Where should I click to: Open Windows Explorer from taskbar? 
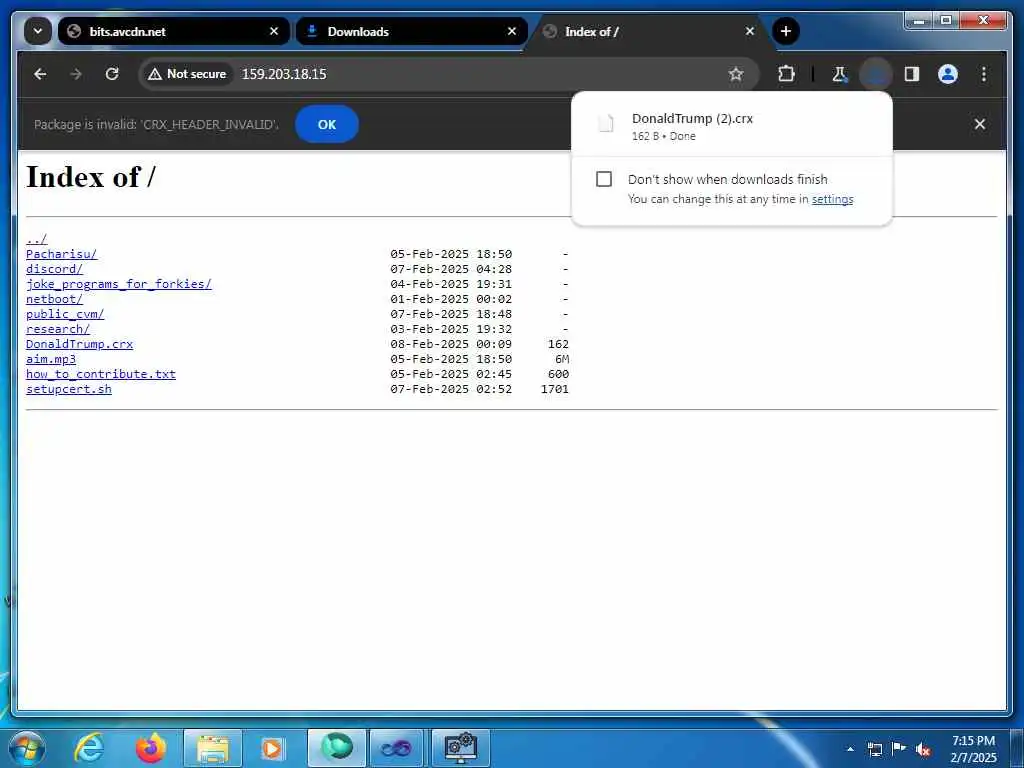(x=213, y=748)
